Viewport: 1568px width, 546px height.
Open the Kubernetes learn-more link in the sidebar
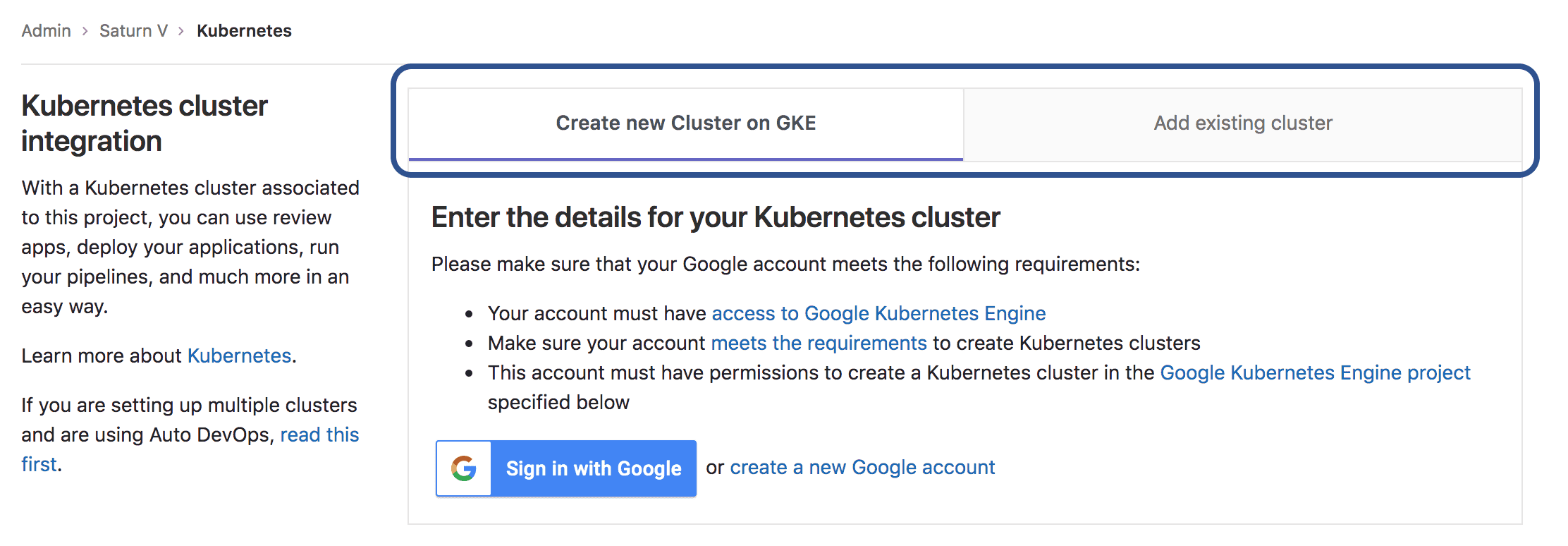238,356
